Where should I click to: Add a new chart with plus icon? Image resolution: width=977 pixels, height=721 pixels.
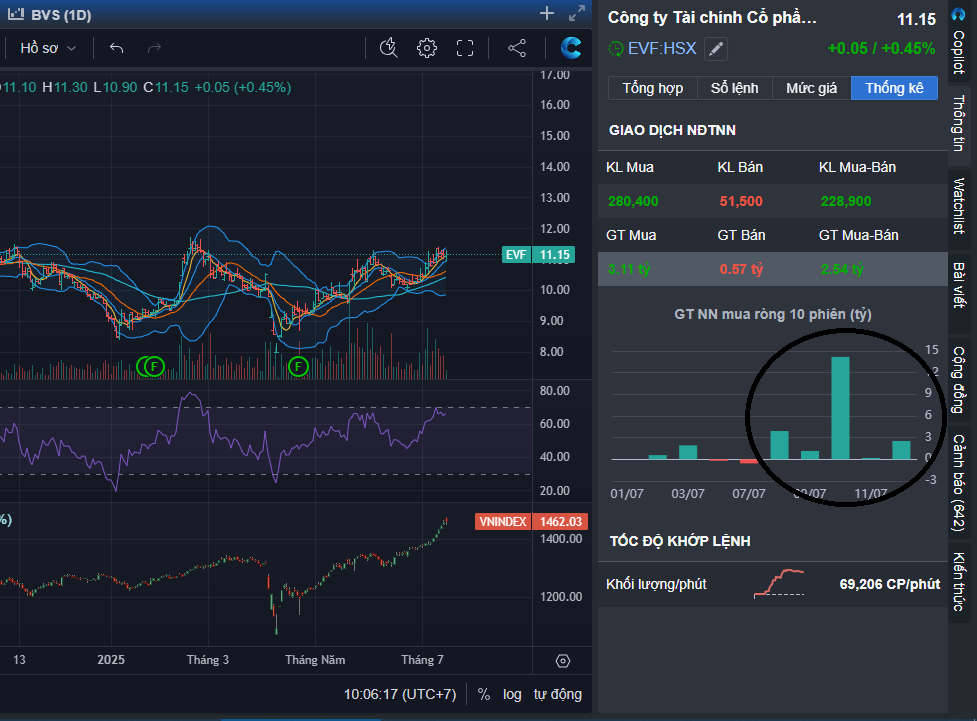546,13
